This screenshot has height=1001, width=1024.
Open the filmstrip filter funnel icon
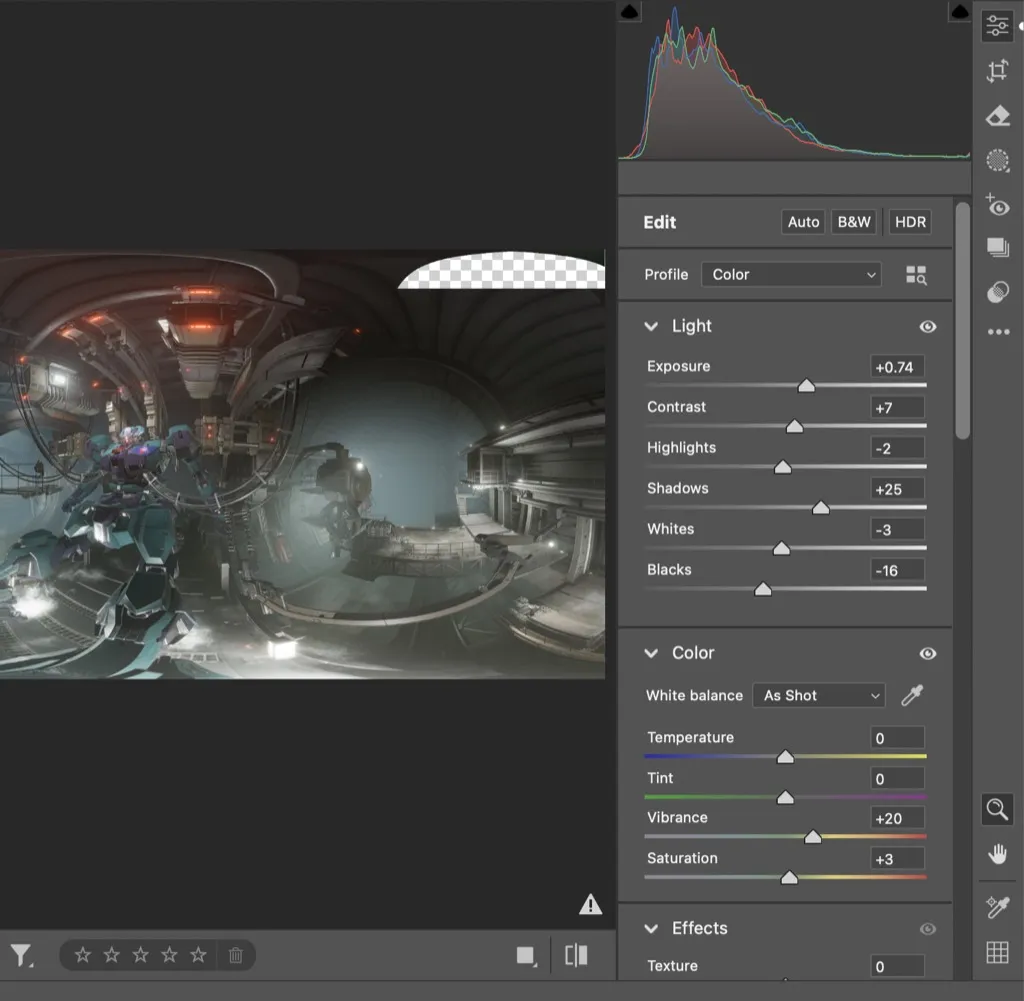tap(21, 956)
